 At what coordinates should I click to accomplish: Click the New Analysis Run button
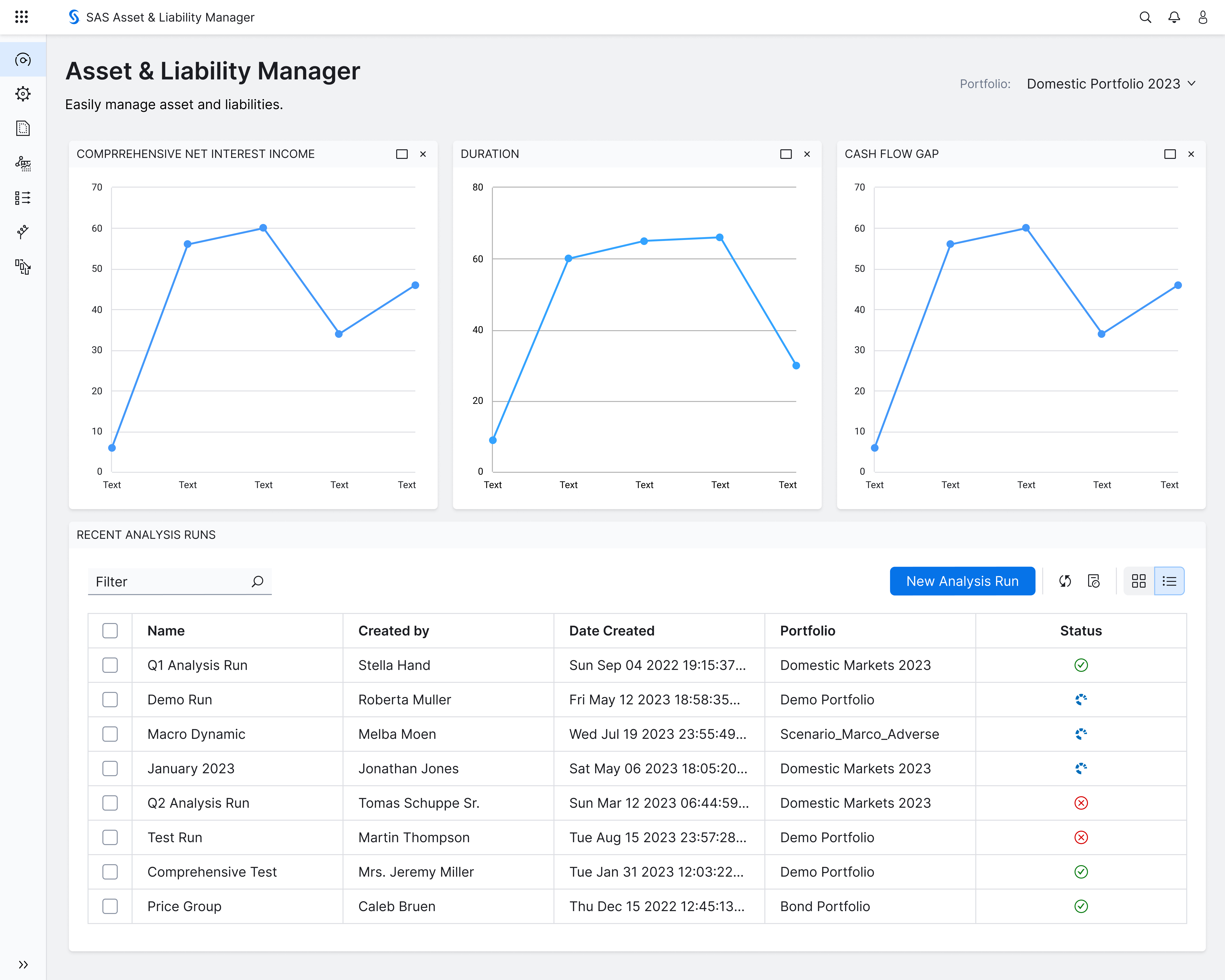pyautogui.click(x=962, y=581)
